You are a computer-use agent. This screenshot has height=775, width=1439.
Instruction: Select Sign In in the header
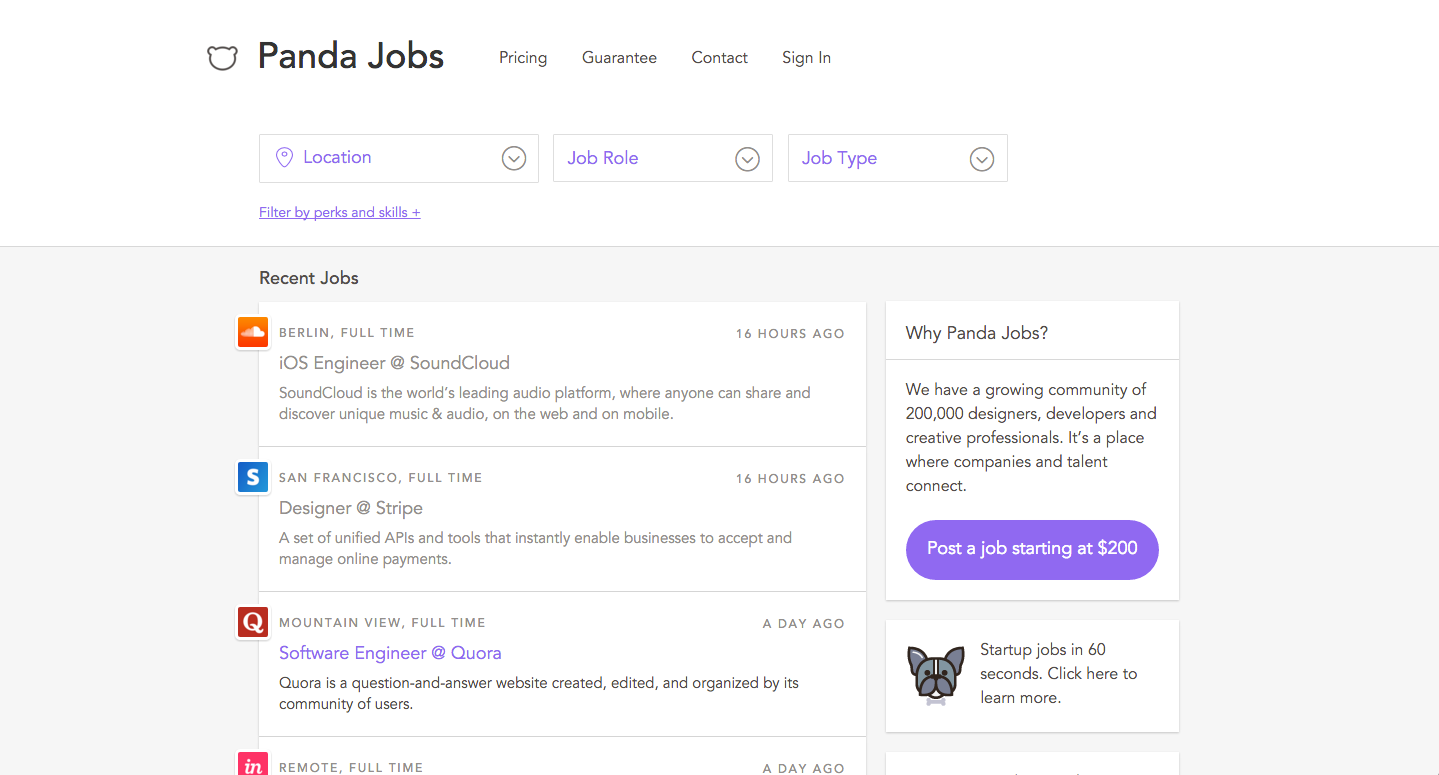pos(806,58)
